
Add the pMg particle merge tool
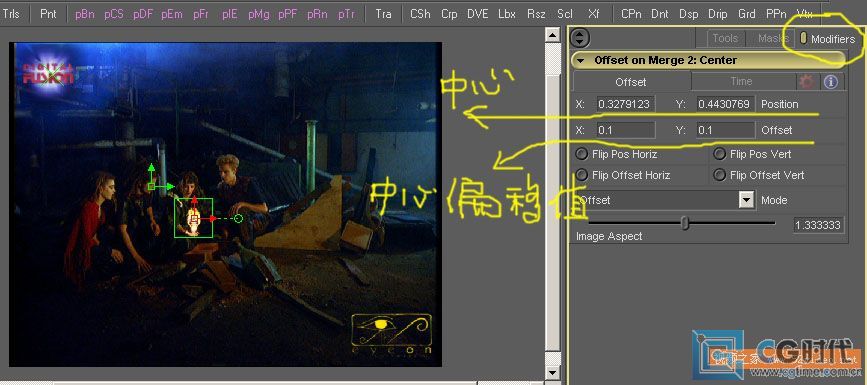pos(259,14)
